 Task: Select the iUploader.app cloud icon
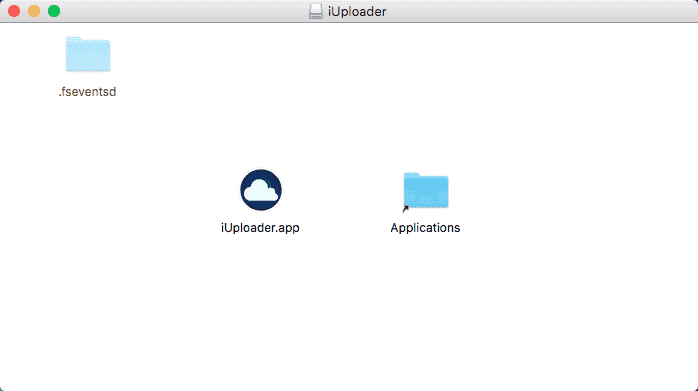pos(261,190)
